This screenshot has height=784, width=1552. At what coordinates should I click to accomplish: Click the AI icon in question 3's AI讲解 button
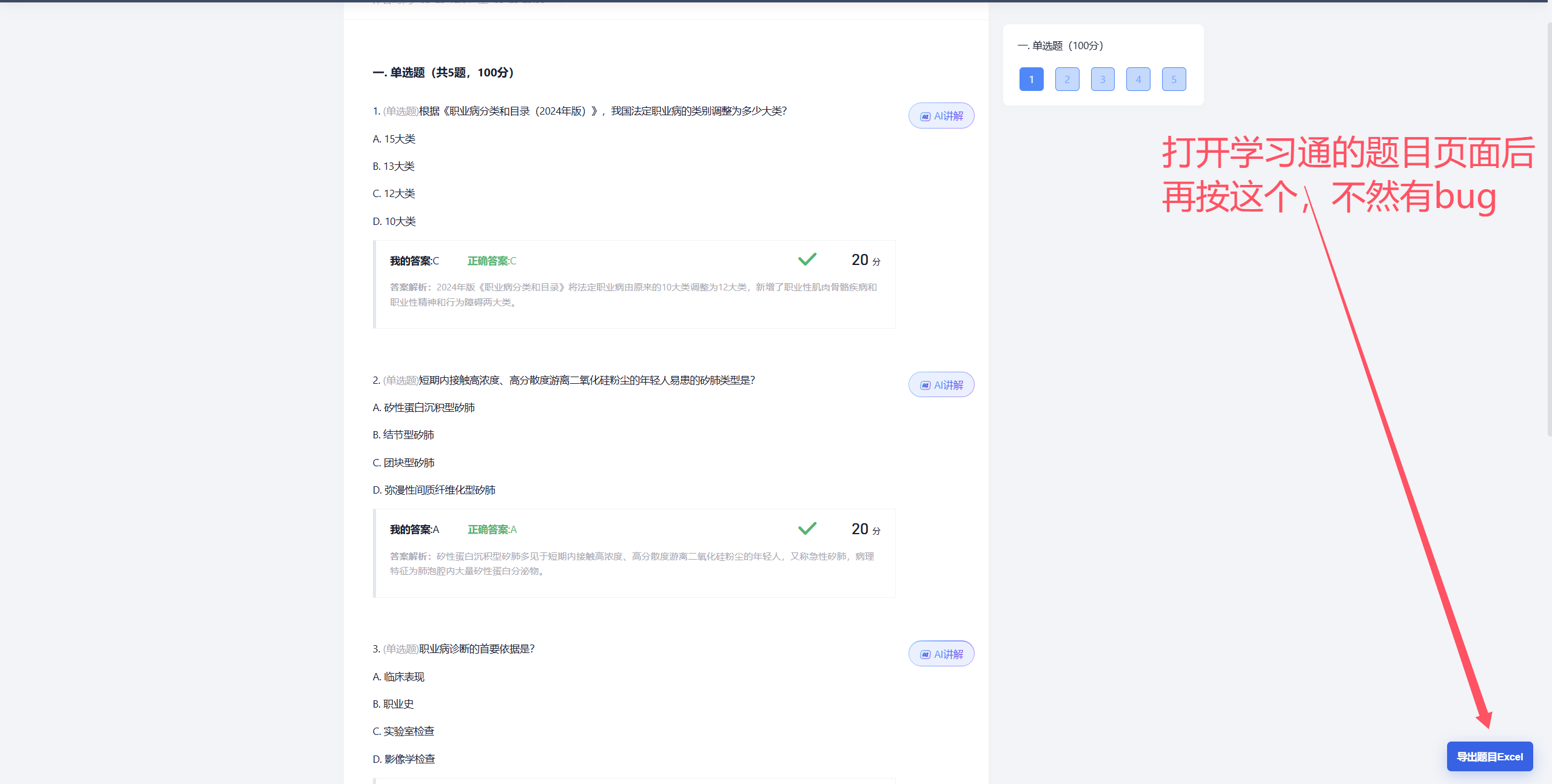click(925, 655)
